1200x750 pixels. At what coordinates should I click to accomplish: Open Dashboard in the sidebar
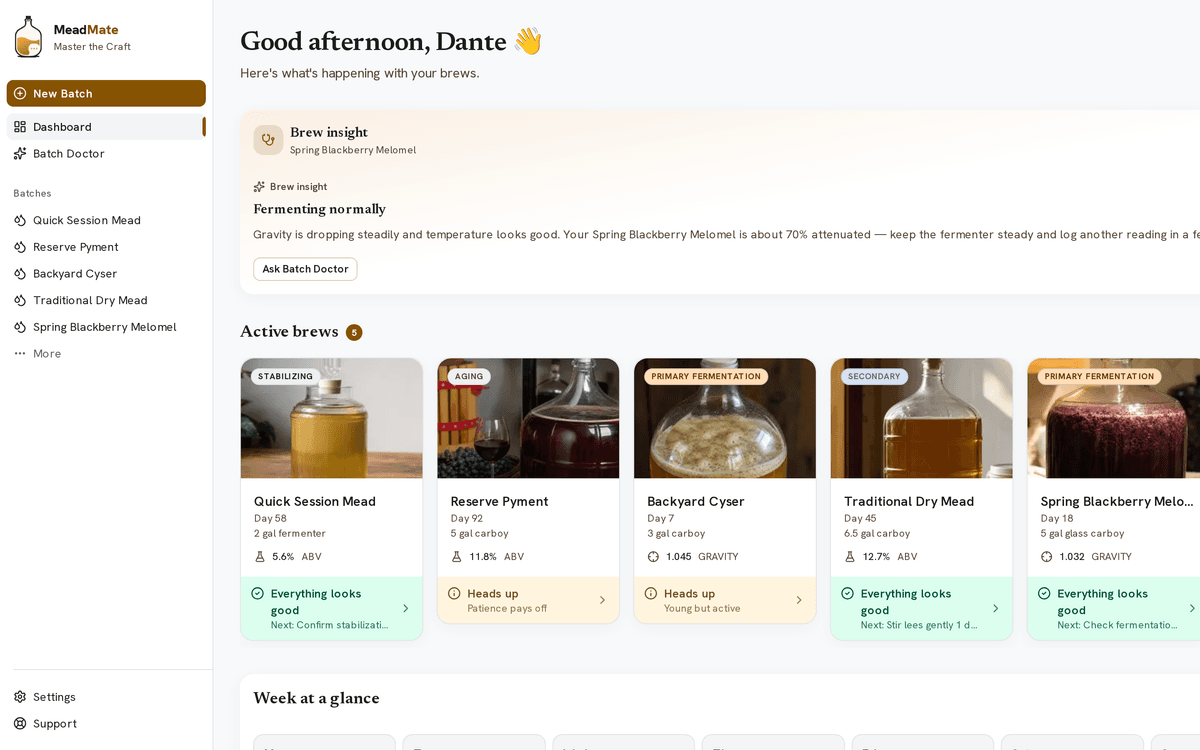point(106,127)
